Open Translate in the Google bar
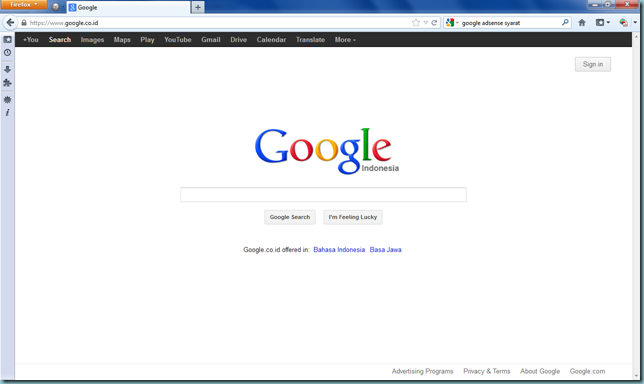The image size is (644, 384). coord(310,40)
